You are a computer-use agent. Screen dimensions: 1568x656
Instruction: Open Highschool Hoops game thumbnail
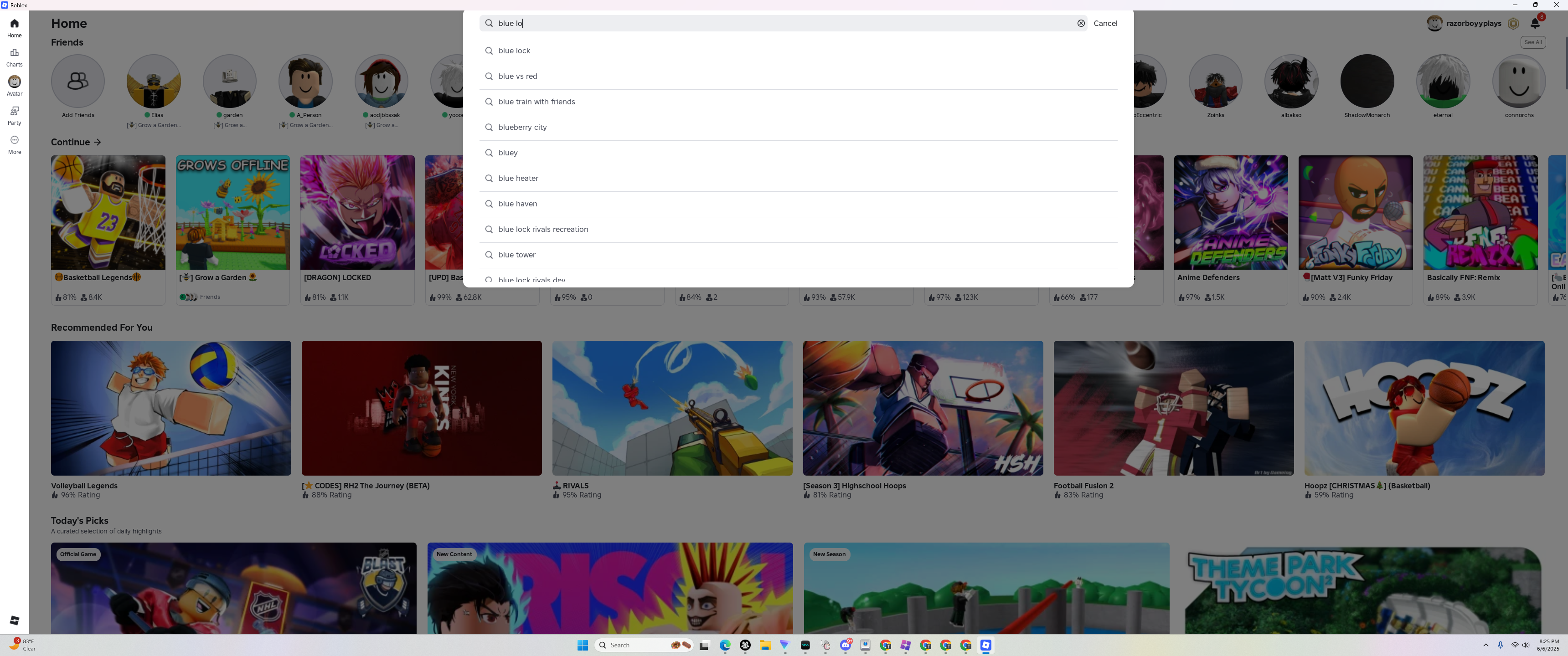pos(923,408)
